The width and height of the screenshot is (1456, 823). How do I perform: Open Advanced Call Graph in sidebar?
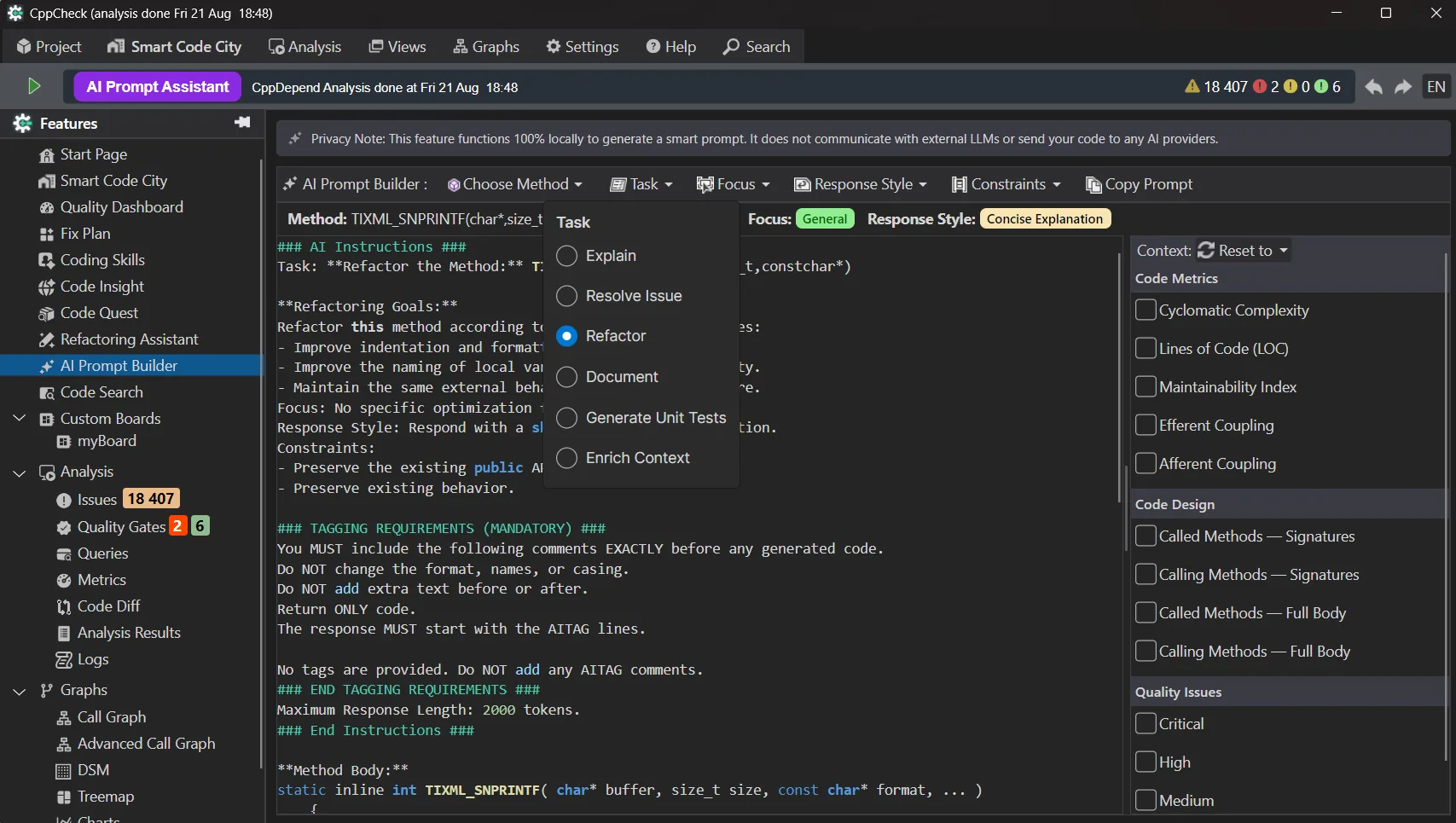point(136,744)
